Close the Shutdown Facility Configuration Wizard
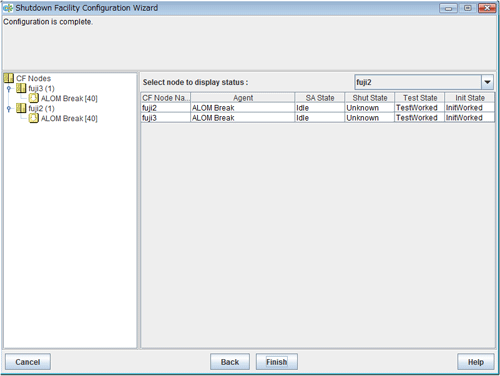500x376 pixels. point(487,8)
